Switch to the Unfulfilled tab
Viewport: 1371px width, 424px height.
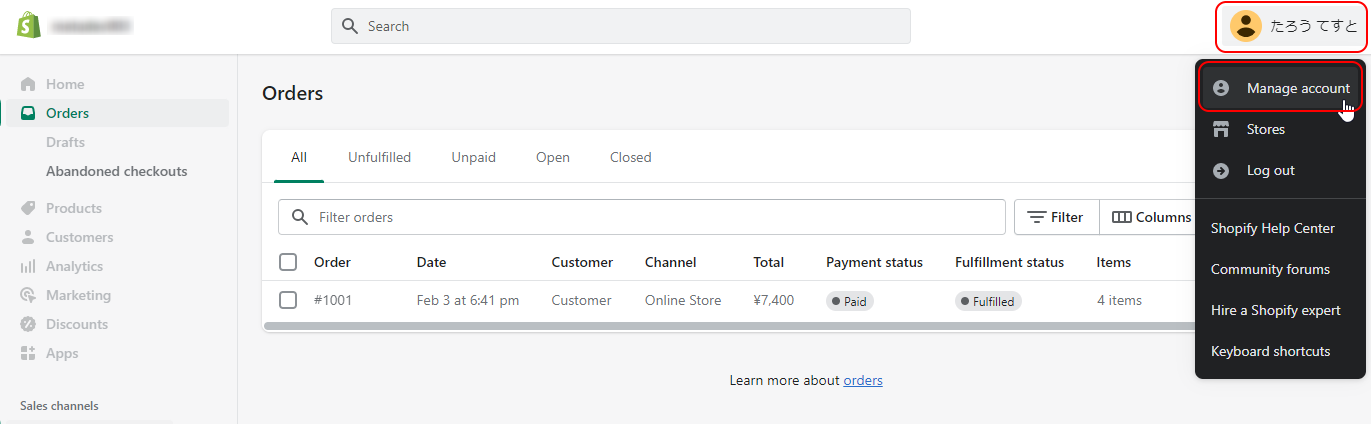(379, 157)
